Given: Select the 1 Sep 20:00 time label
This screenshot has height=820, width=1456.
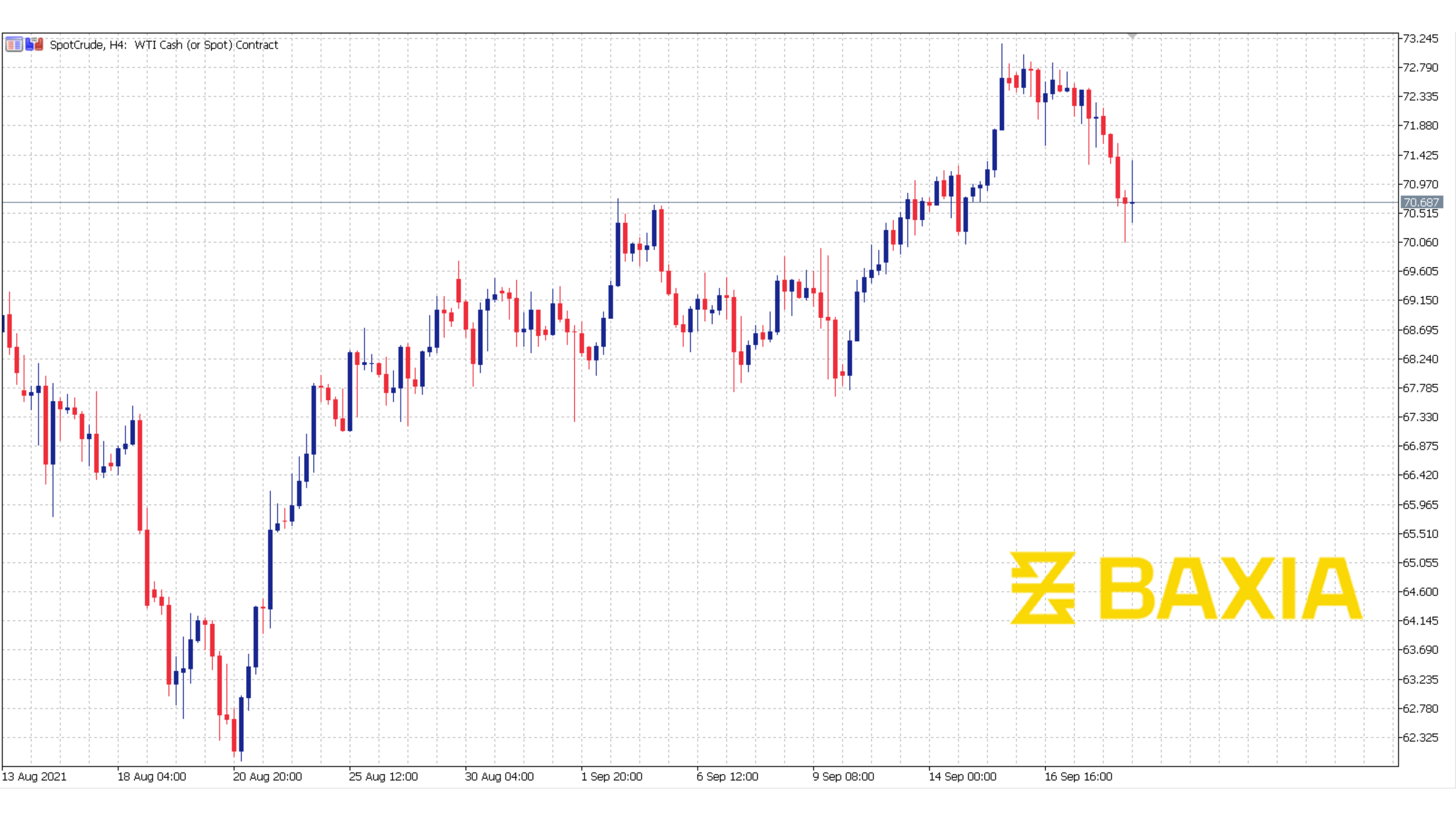Looking at the screenshot, I should click(612, 777).
